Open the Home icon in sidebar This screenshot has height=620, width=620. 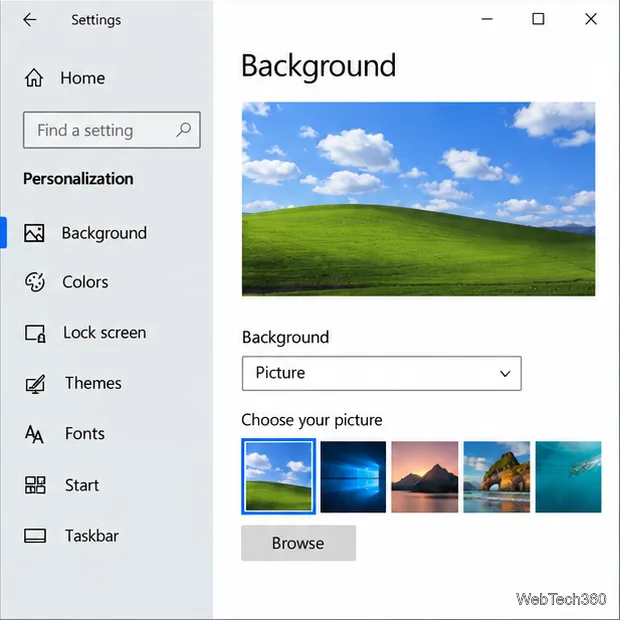(34, 78)
